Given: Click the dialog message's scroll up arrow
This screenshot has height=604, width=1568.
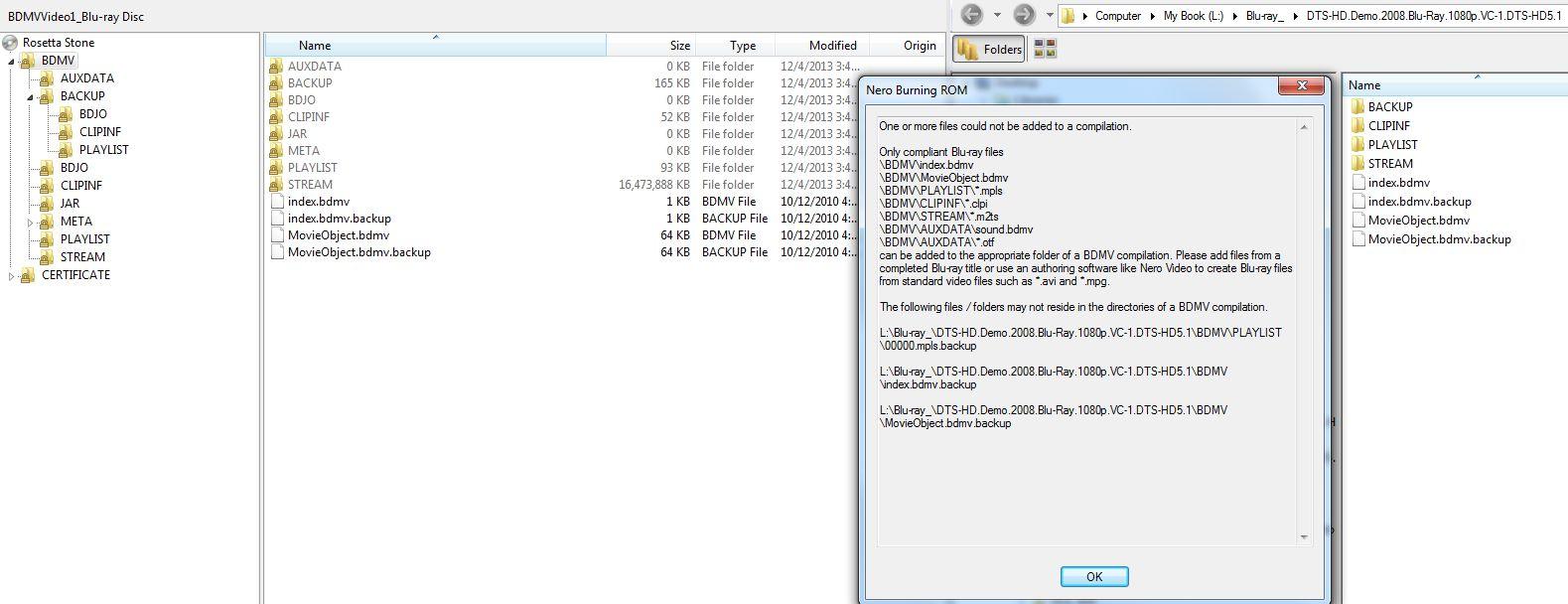Looking at the screenshot, I should tap(1304, 127).
